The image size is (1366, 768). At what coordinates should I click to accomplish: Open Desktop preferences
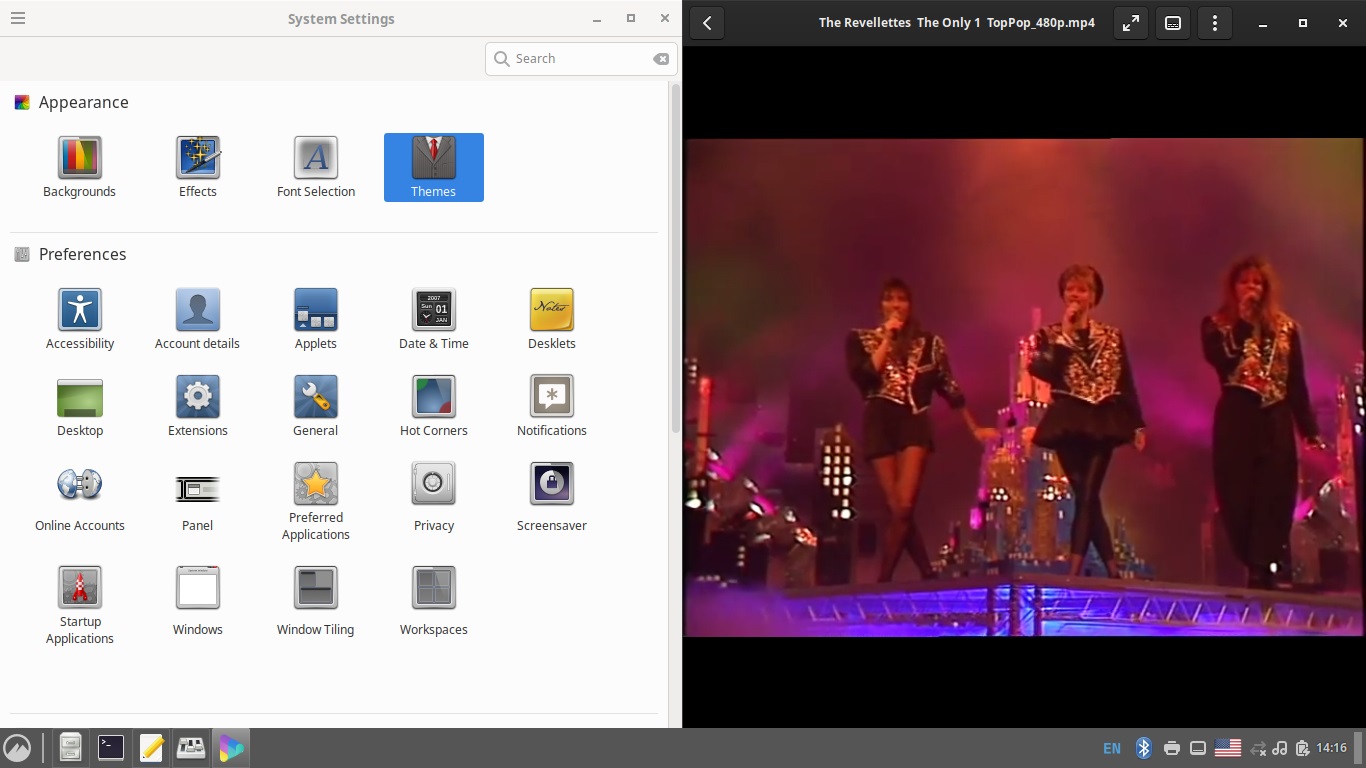point(79,407)
